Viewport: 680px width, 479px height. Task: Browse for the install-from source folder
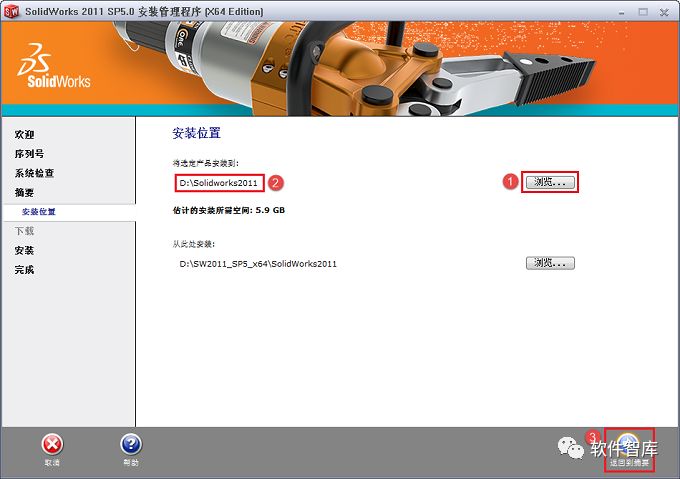pos(550,263)
